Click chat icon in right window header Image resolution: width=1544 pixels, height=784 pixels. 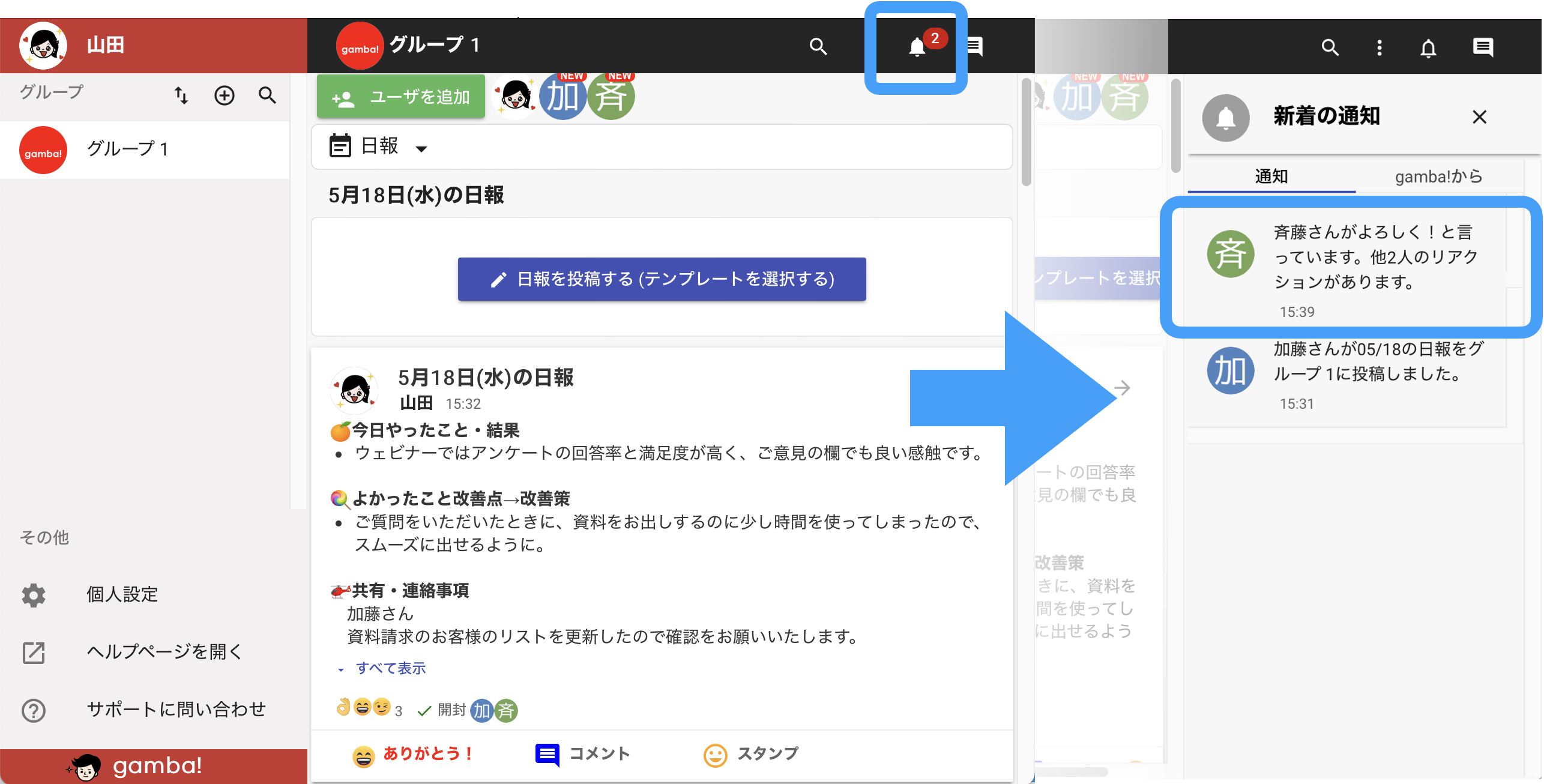pyautogui.click(x=1483, y=47)
